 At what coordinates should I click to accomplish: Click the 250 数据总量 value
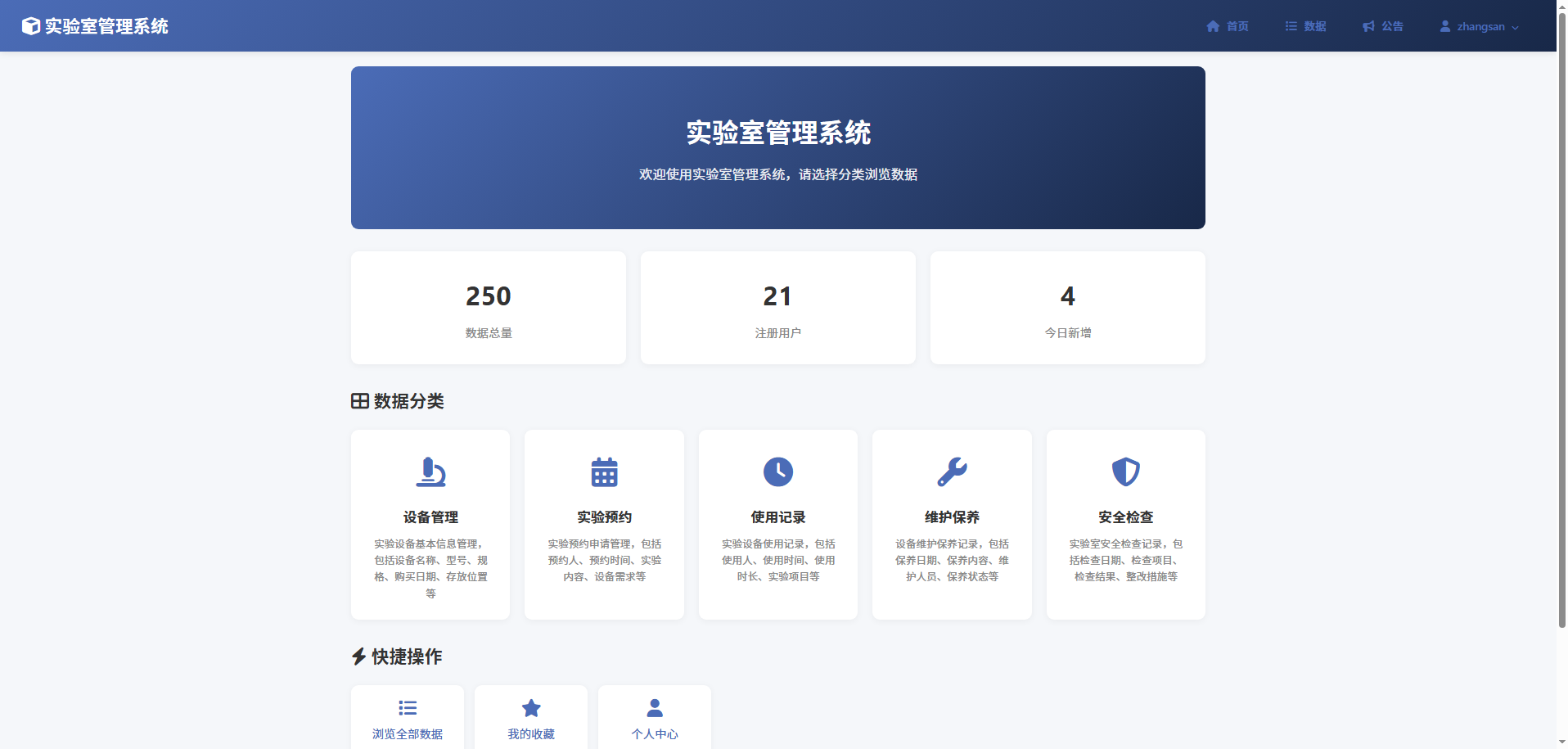coord(489,296)
